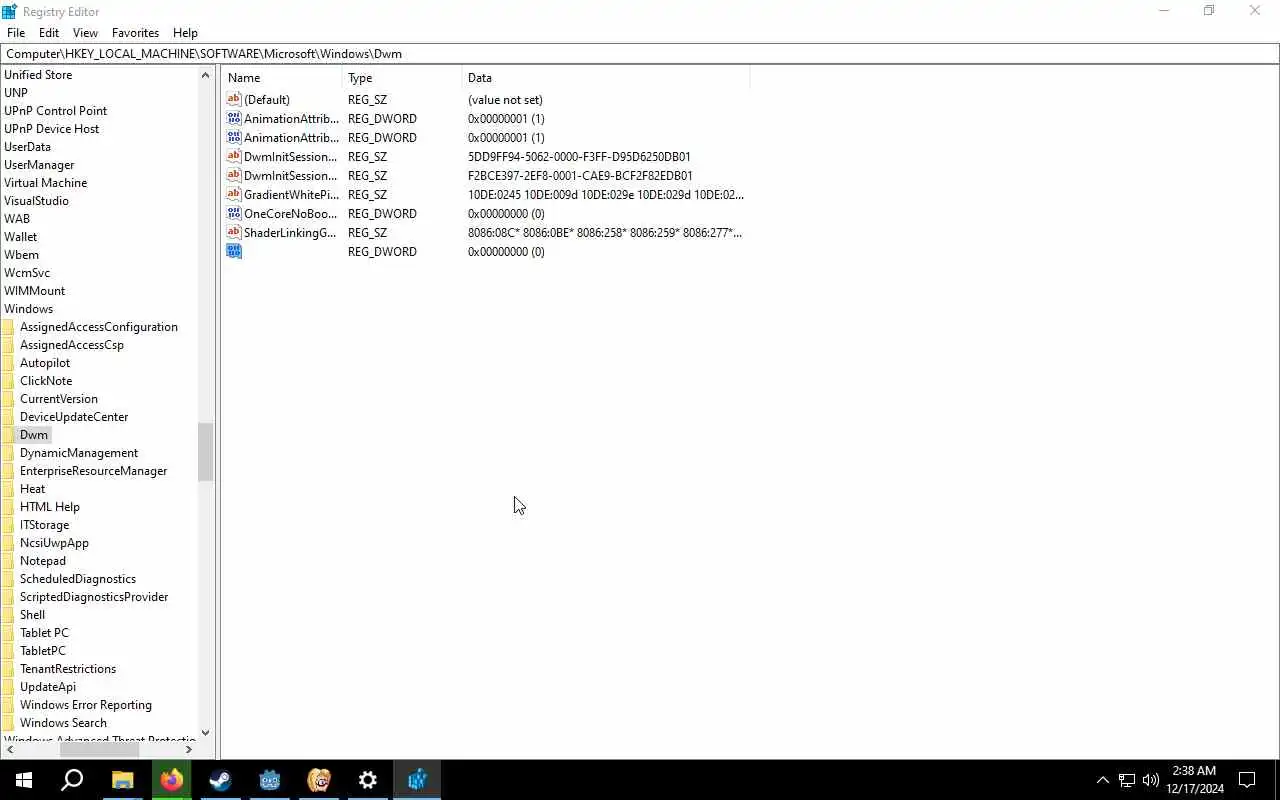Open the Action Center notifications icon
1280x800 pixels.
1247,780
